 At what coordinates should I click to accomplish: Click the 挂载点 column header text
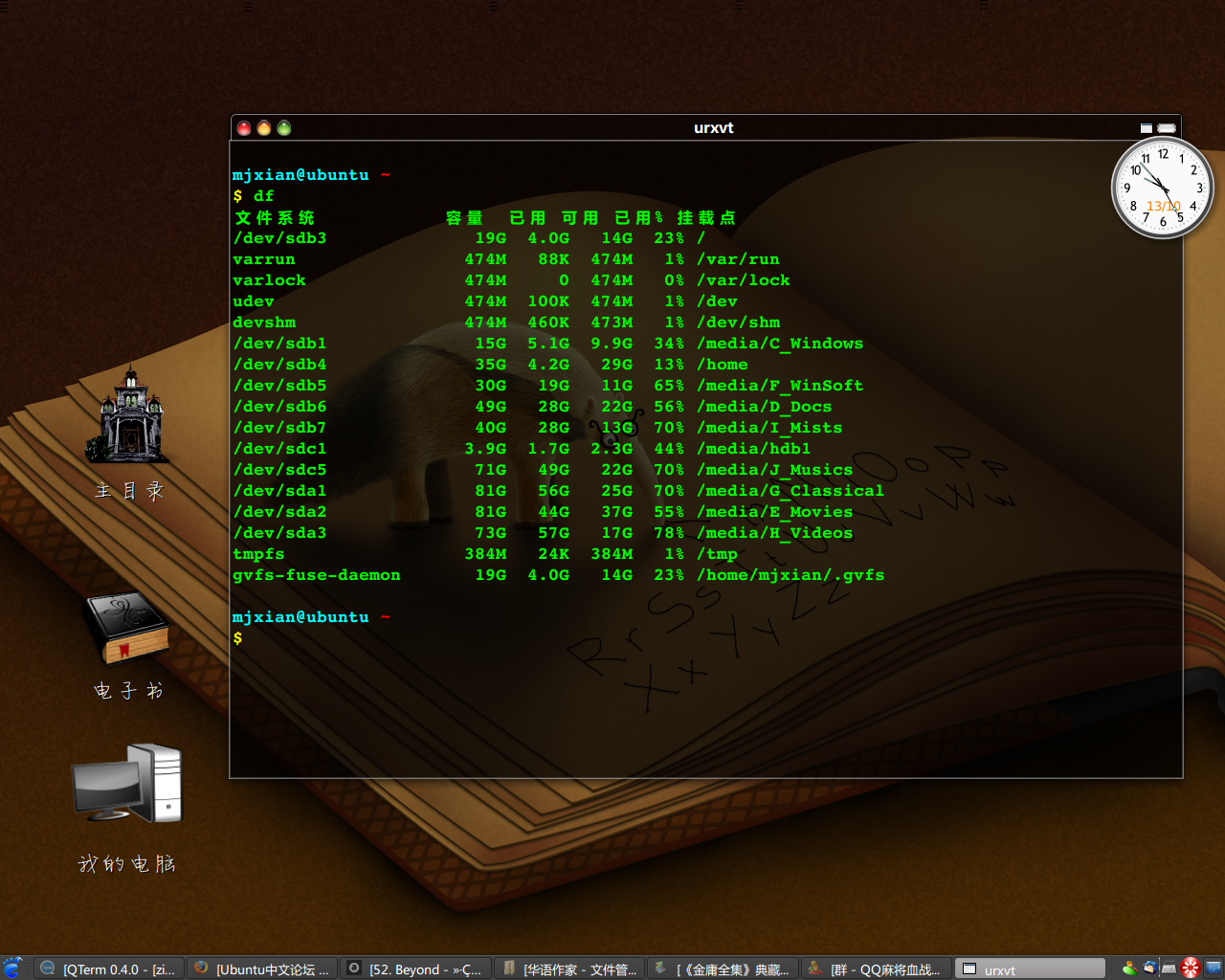[706, 218]
